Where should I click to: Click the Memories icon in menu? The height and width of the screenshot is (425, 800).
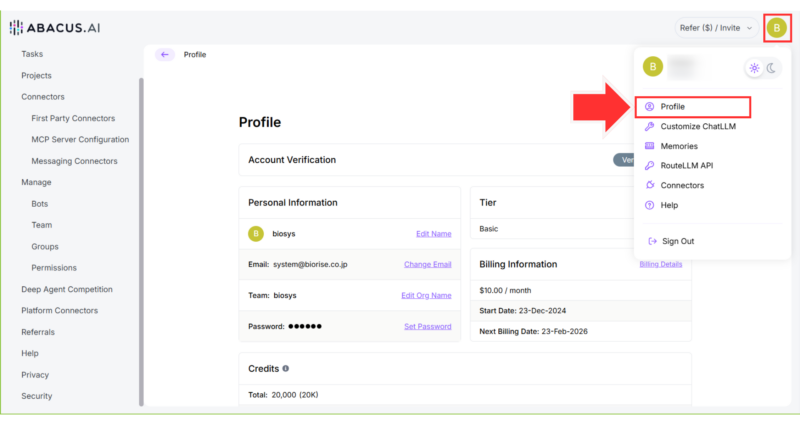pyautogui.click(x=649, y=146)
